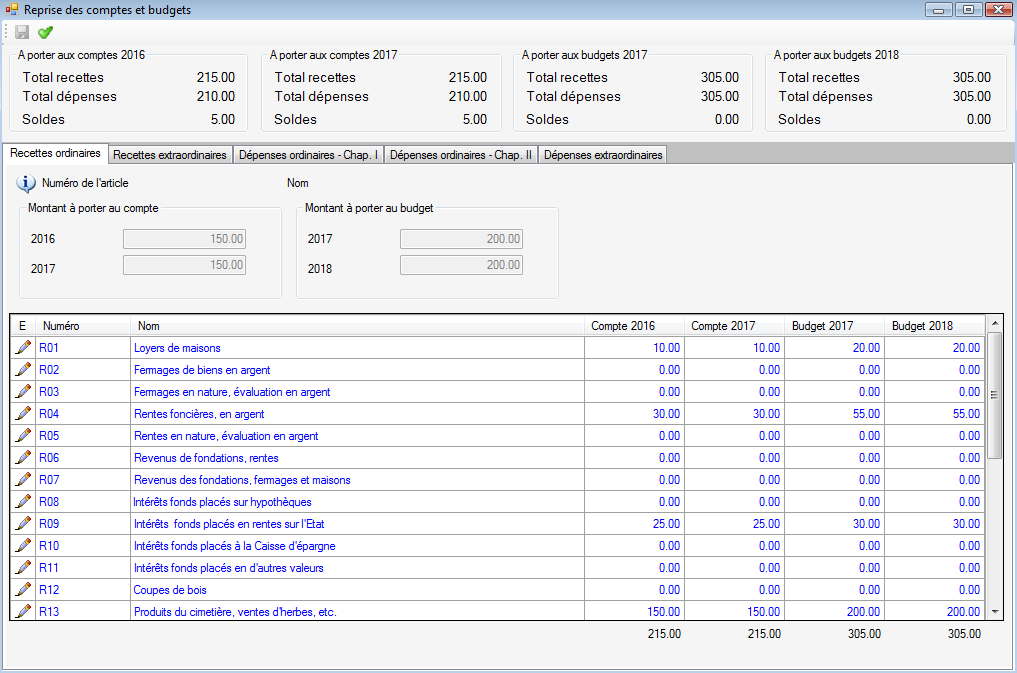Click the 2017 budget amount field

pos(461,239)
